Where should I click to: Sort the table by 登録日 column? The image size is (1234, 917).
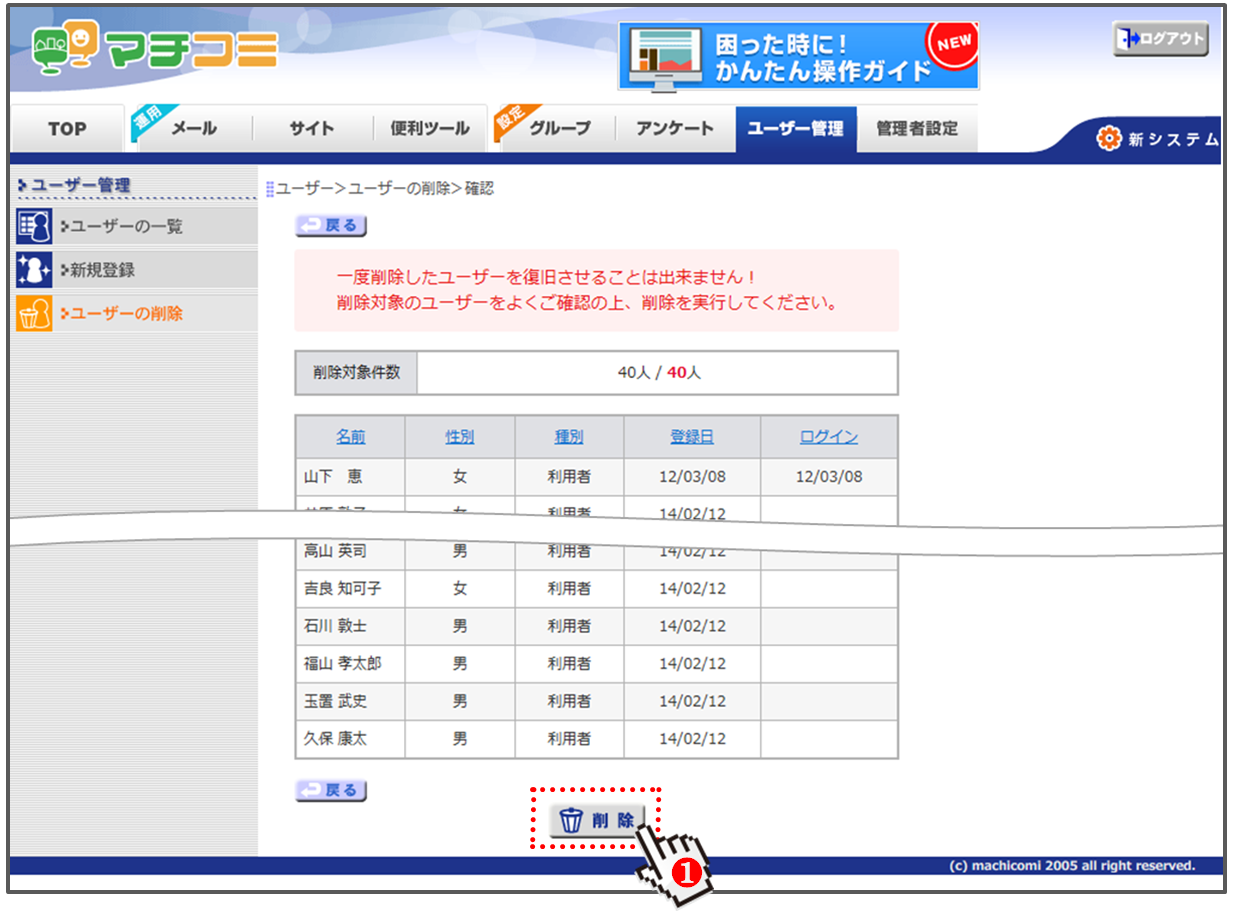pyautogui.click(x=692, y=437)
